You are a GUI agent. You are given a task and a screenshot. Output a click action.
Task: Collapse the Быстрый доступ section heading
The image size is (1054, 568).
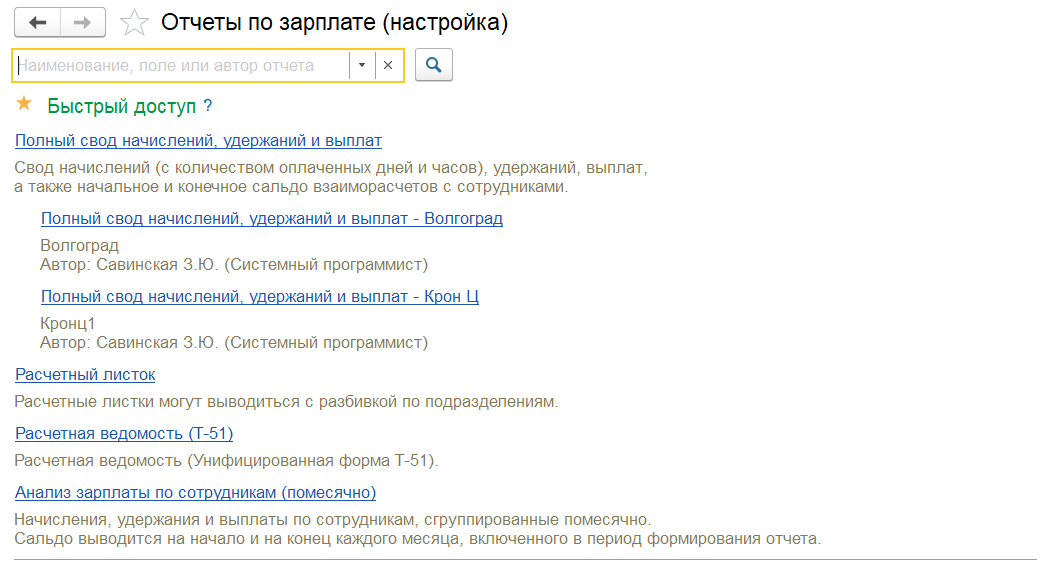click(121, 106)
